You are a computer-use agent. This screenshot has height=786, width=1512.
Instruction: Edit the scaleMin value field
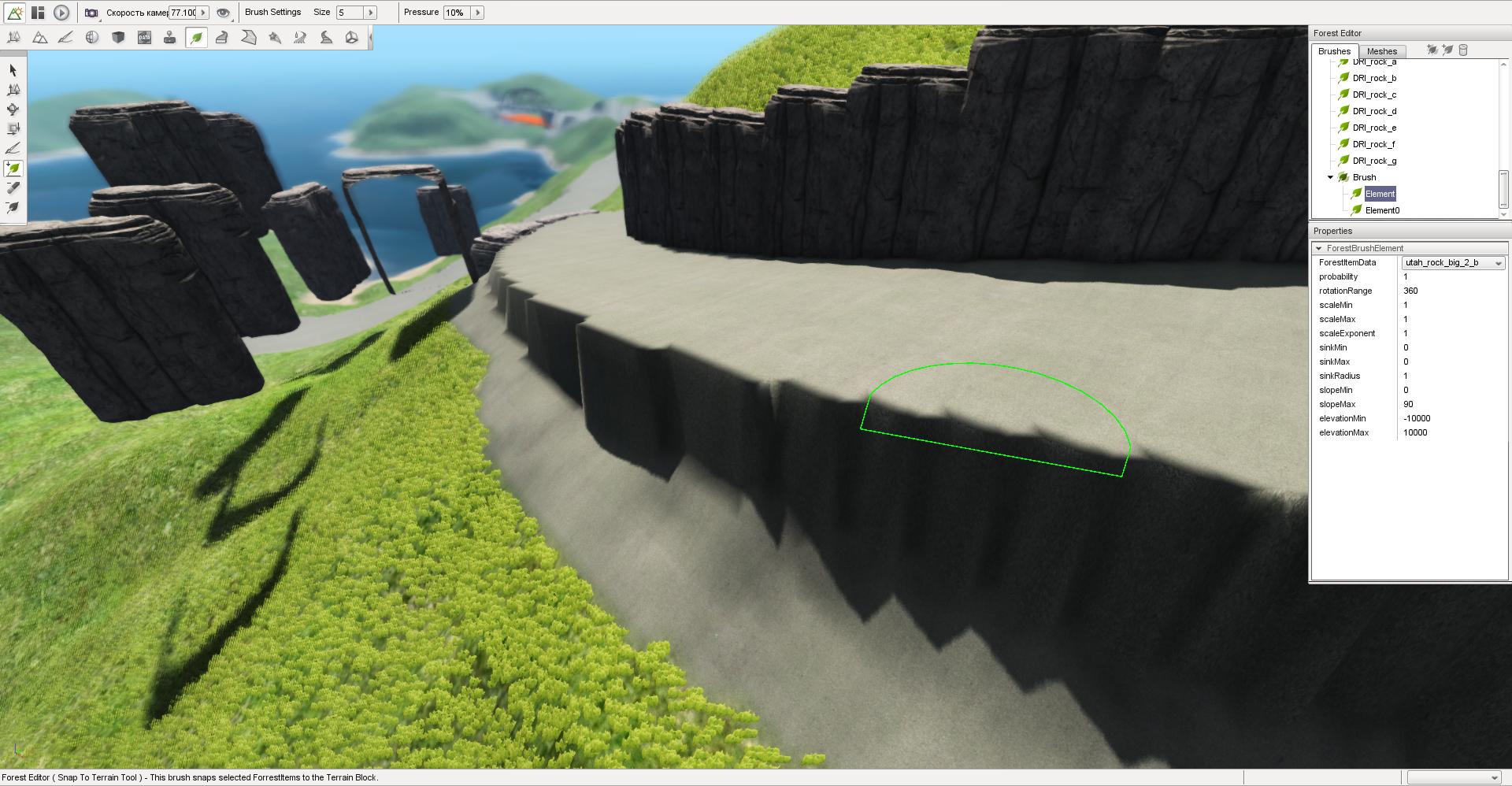[x=1453, y=306]
